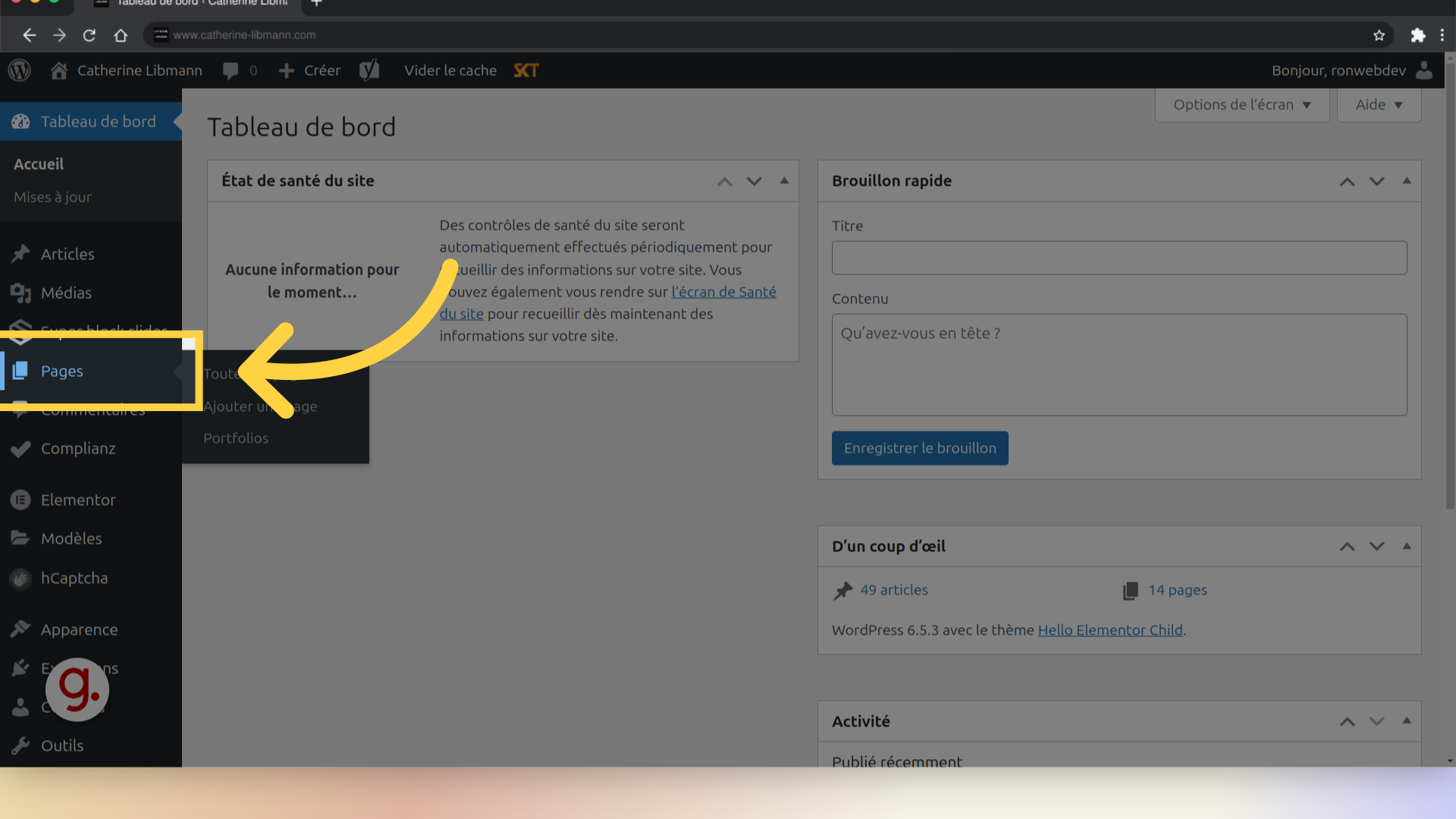The width and height of the screenshot is (1456, 819).
Task: Collapse Activité panel
Action: pos(1407,720)
